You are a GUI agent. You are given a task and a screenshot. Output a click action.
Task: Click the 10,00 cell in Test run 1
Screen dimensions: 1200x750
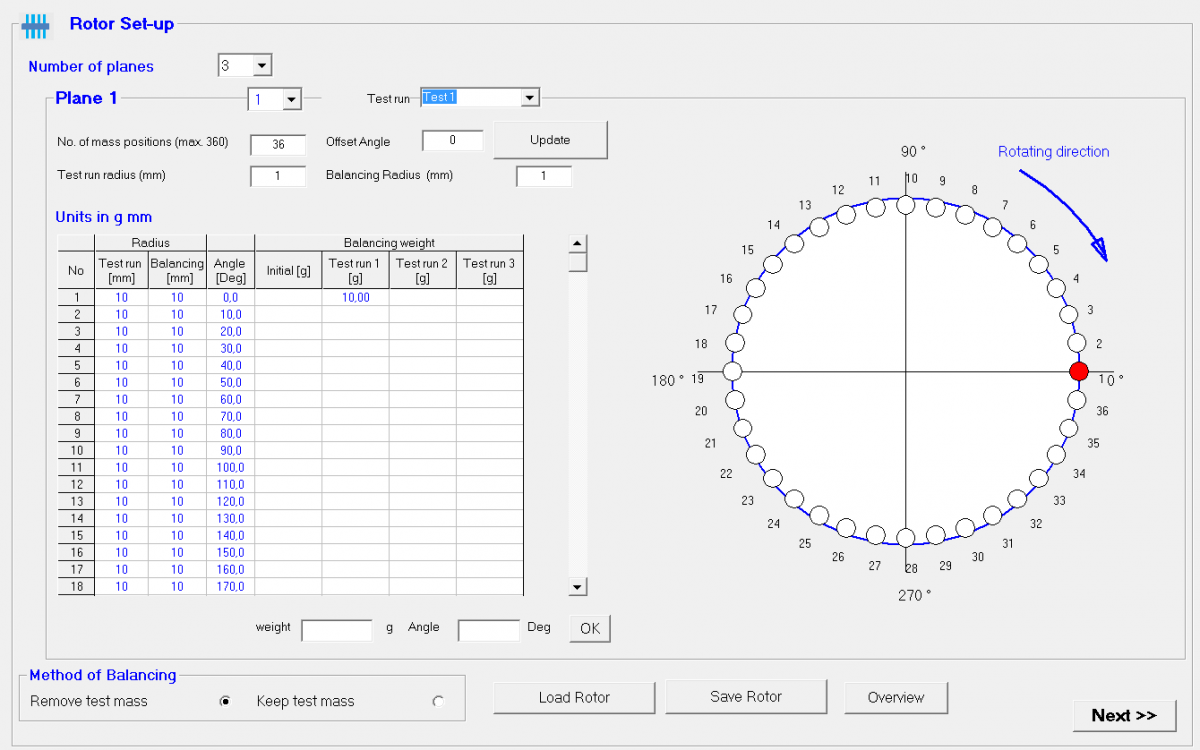[x=356, y=297]
